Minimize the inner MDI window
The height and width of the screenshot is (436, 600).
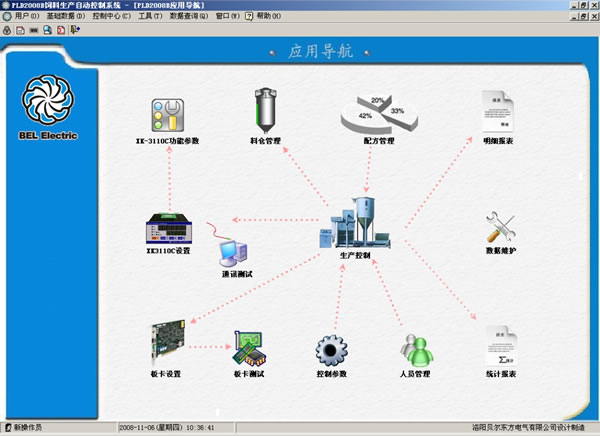pos(574,17)
